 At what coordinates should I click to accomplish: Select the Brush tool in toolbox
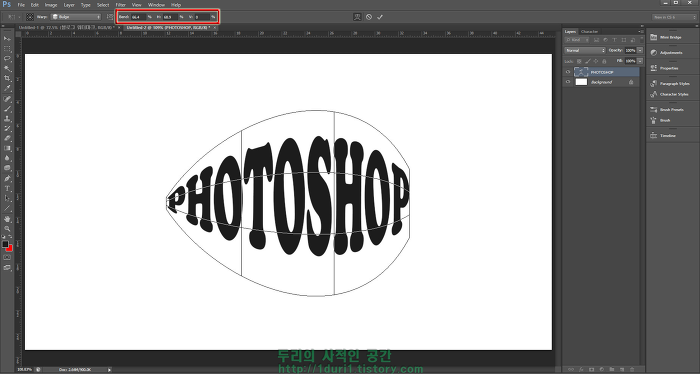pos(7,108)
